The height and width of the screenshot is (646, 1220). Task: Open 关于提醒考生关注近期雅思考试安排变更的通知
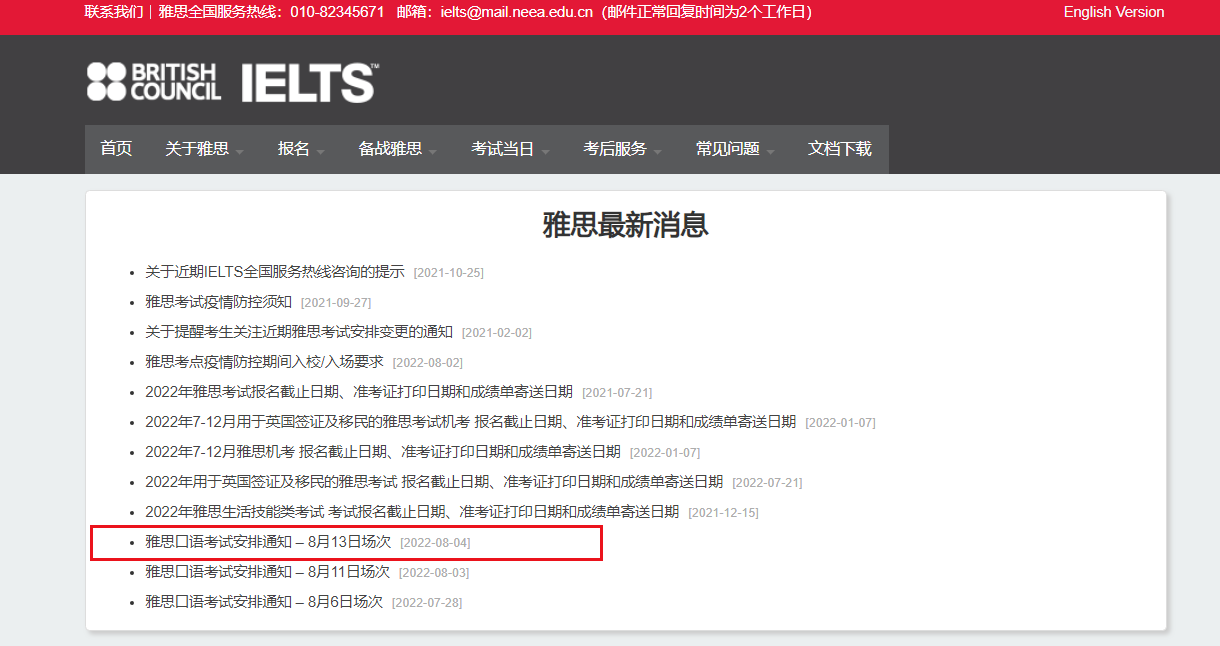[x=298, y=332]
